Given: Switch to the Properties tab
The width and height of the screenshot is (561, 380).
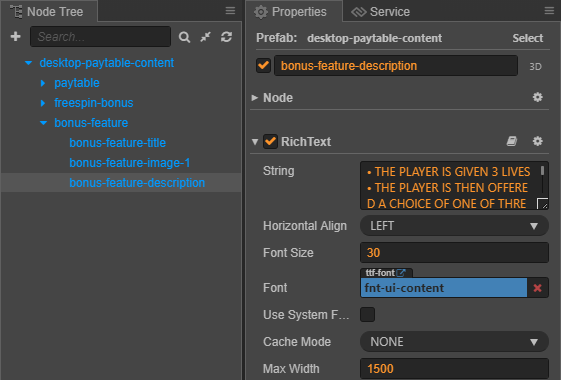Looking at the screenshot, I should pos(293,11).
